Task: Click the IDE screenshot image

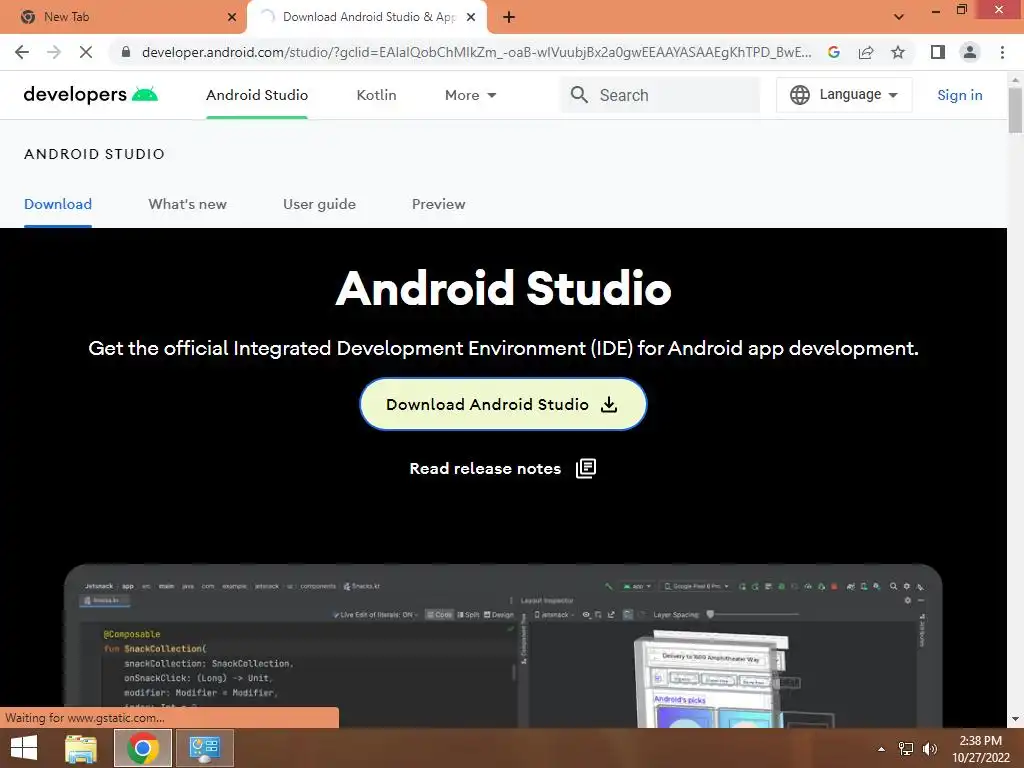Action: [x=503, y=646]
